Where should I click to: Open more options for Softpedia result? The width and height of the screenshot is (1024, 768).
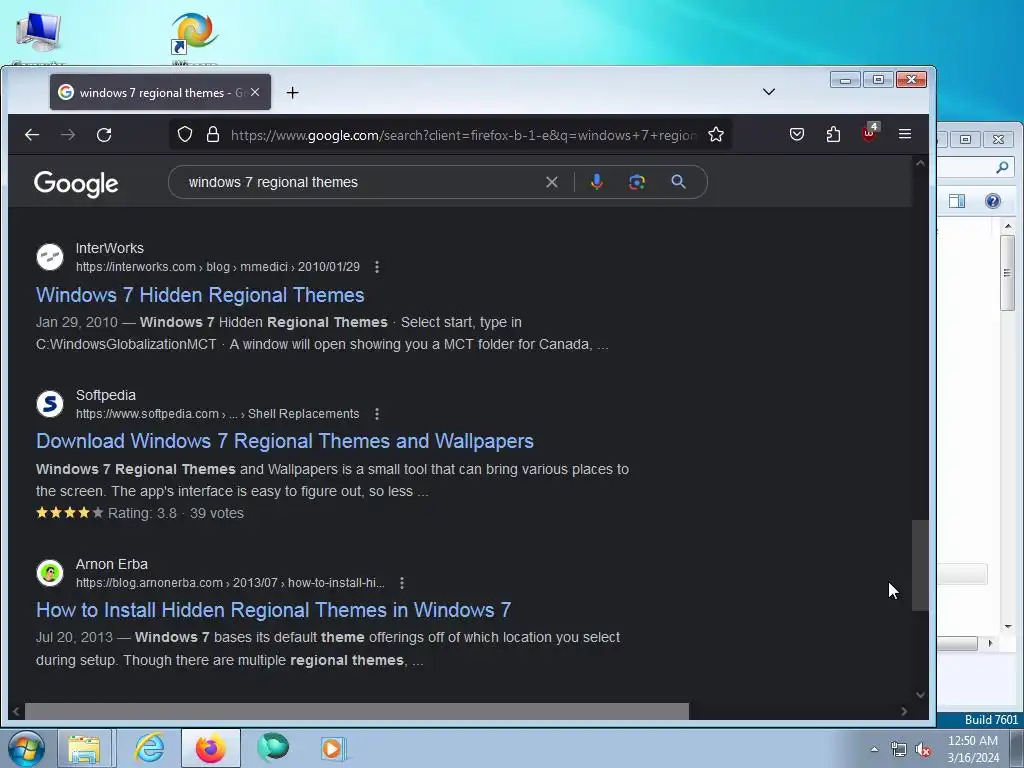click(x=377, y=414)
